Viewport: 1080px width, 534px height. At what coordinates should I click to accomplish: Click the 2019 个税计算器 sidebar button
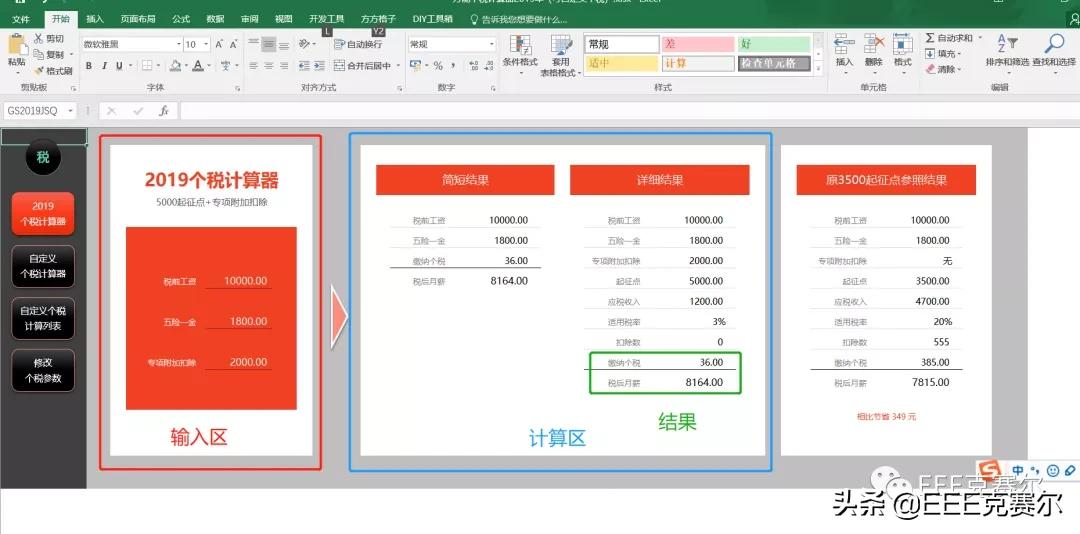[43, 214]
